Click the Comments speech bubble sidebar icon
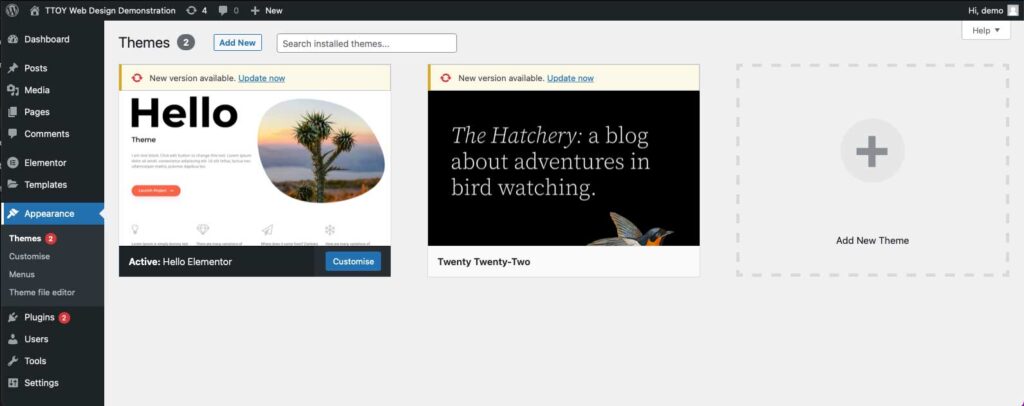This screenshot has height=406, width=1024. pos(12,134)
